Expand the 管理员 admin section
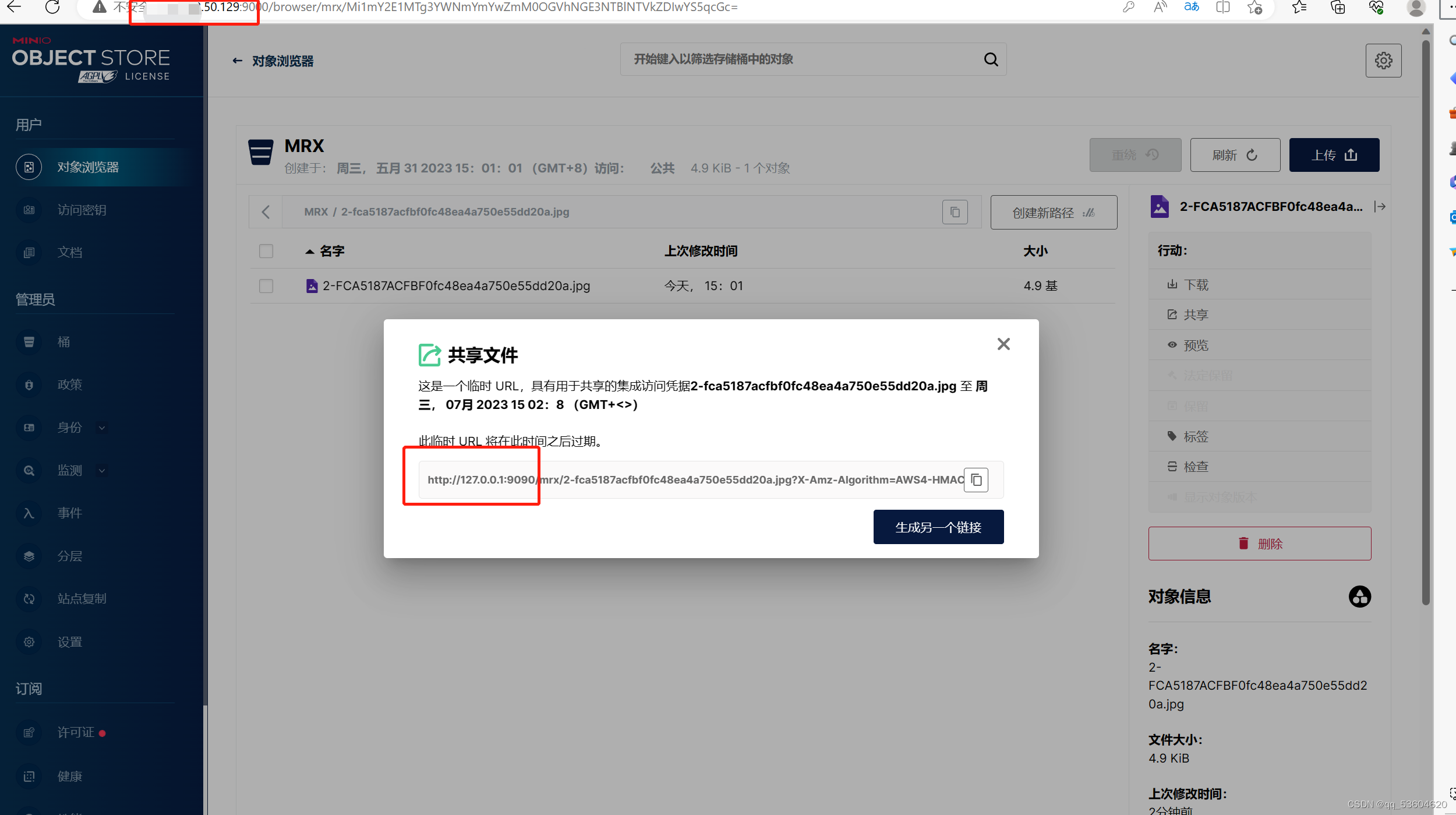 [36, 299]
